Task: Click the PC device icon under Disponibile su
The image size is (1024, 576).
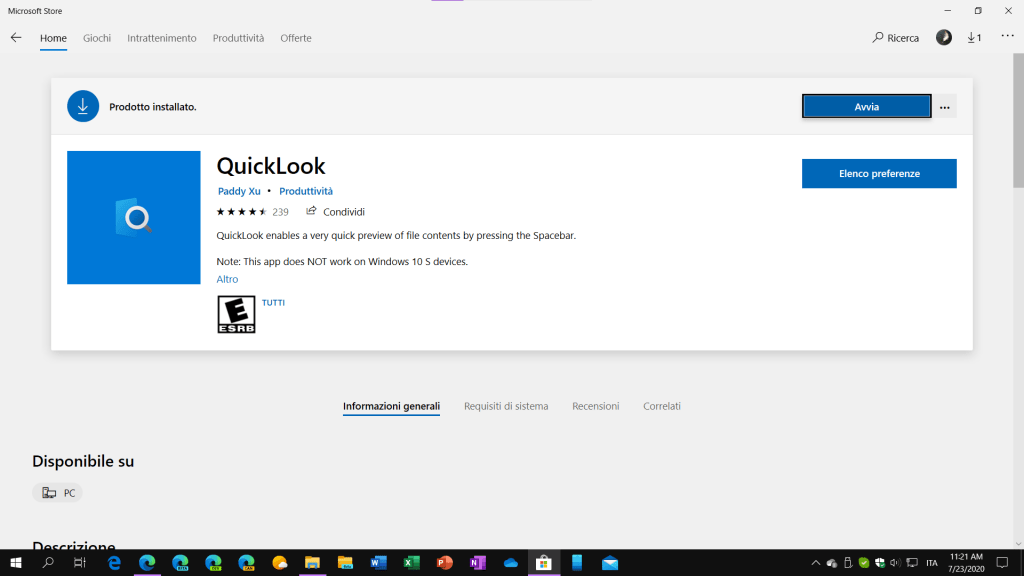Action: tap(50, 493)
